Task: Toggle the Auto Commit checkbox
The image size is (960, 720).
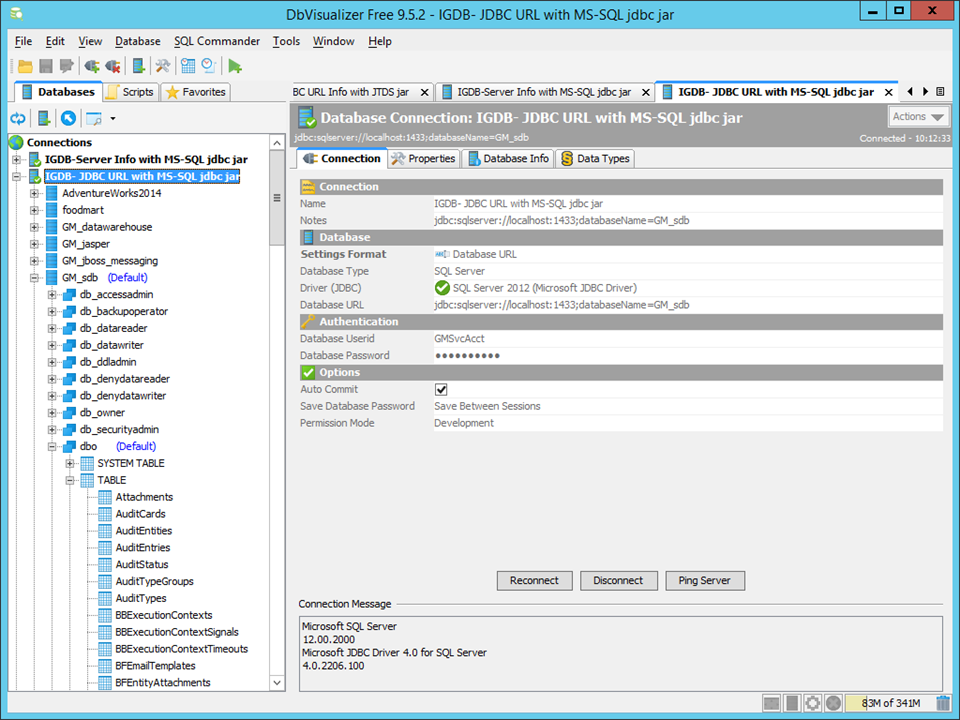Action: click(441, 389)
